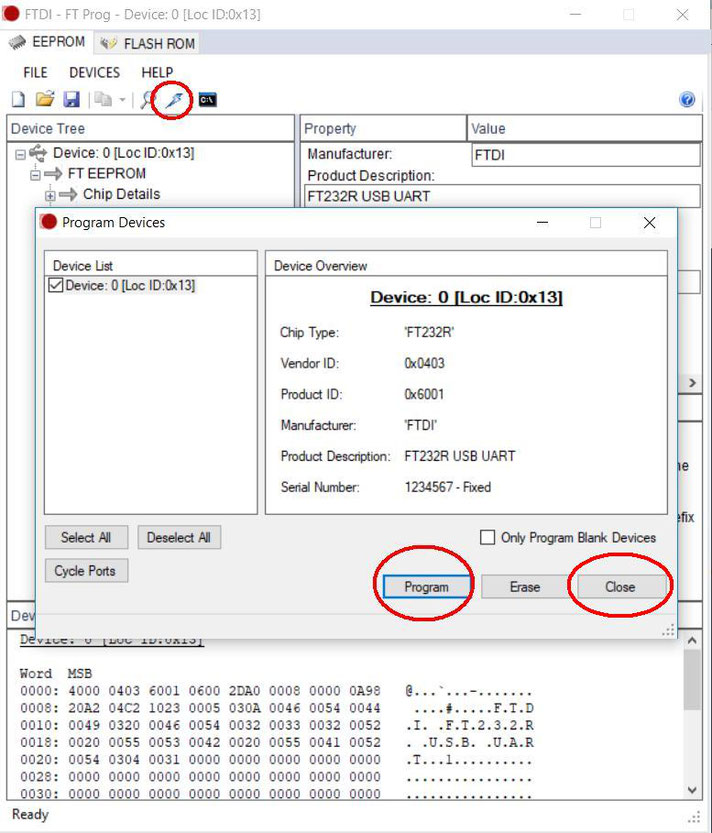The image size is (712, 833).
Task: Select Device: 0 in Device Tree
Action: 123,153
